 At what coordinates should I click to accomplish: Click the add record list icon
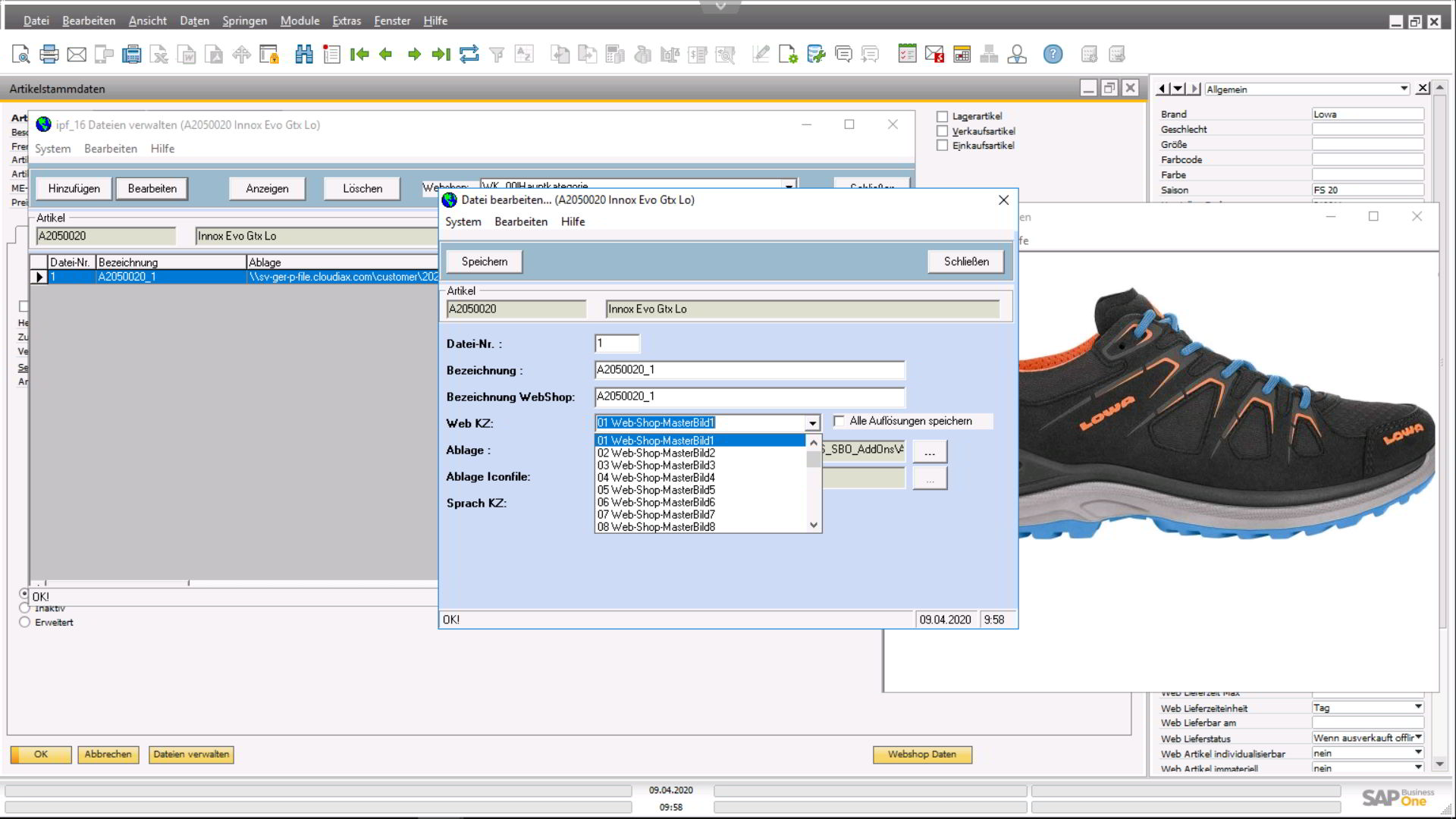click(331, 54)
